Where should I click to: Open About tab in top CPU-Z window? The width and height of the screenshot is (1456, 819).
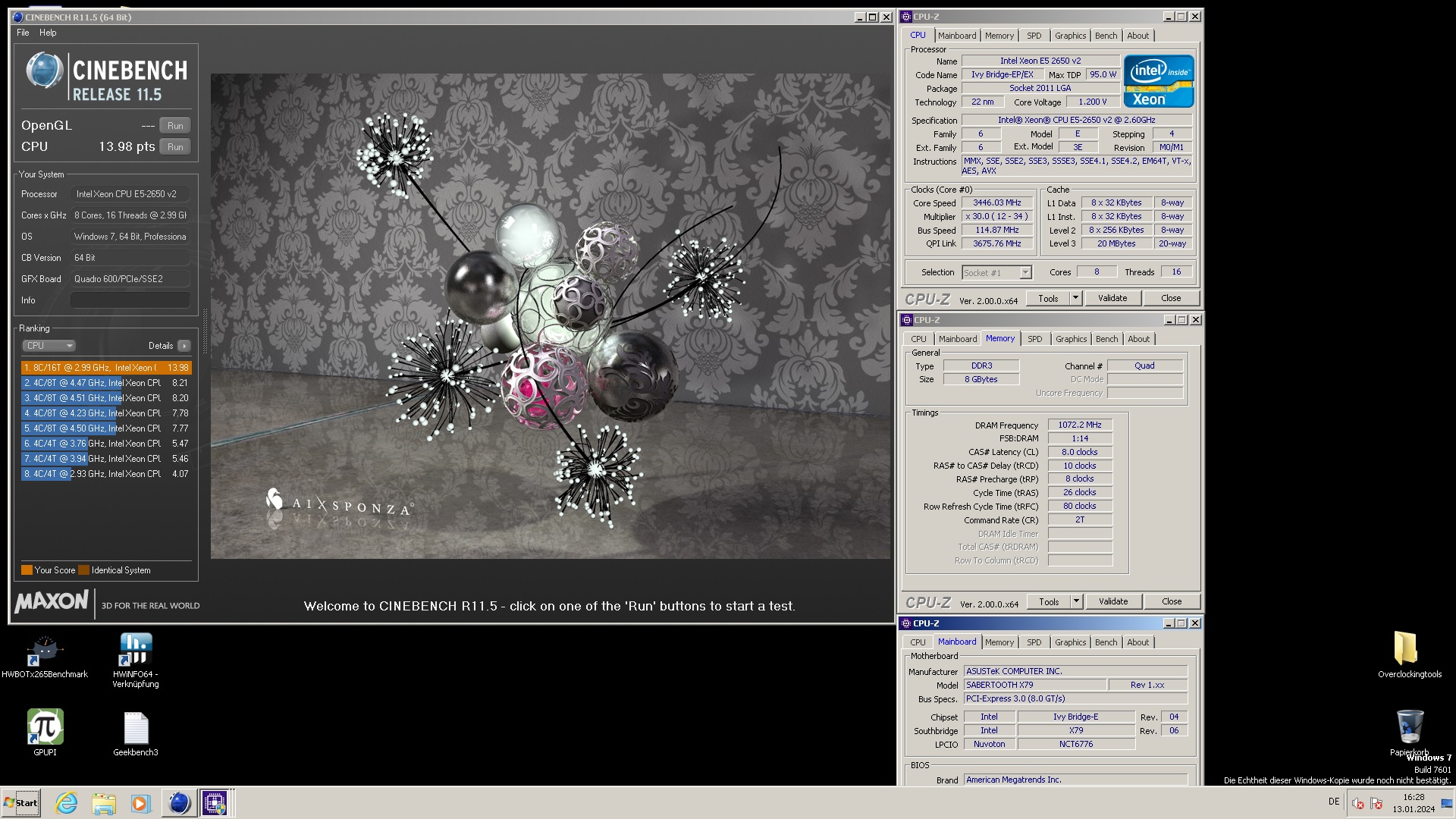click(1137, 36)
